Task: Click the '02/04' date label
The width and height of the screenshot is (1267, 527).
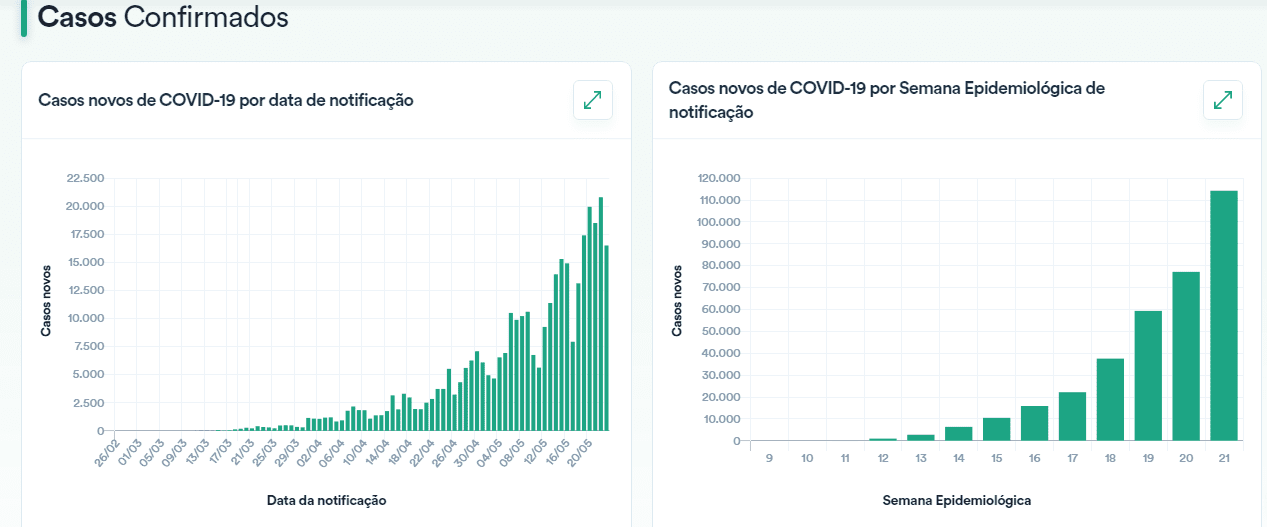Action: (x=310, y=451)
